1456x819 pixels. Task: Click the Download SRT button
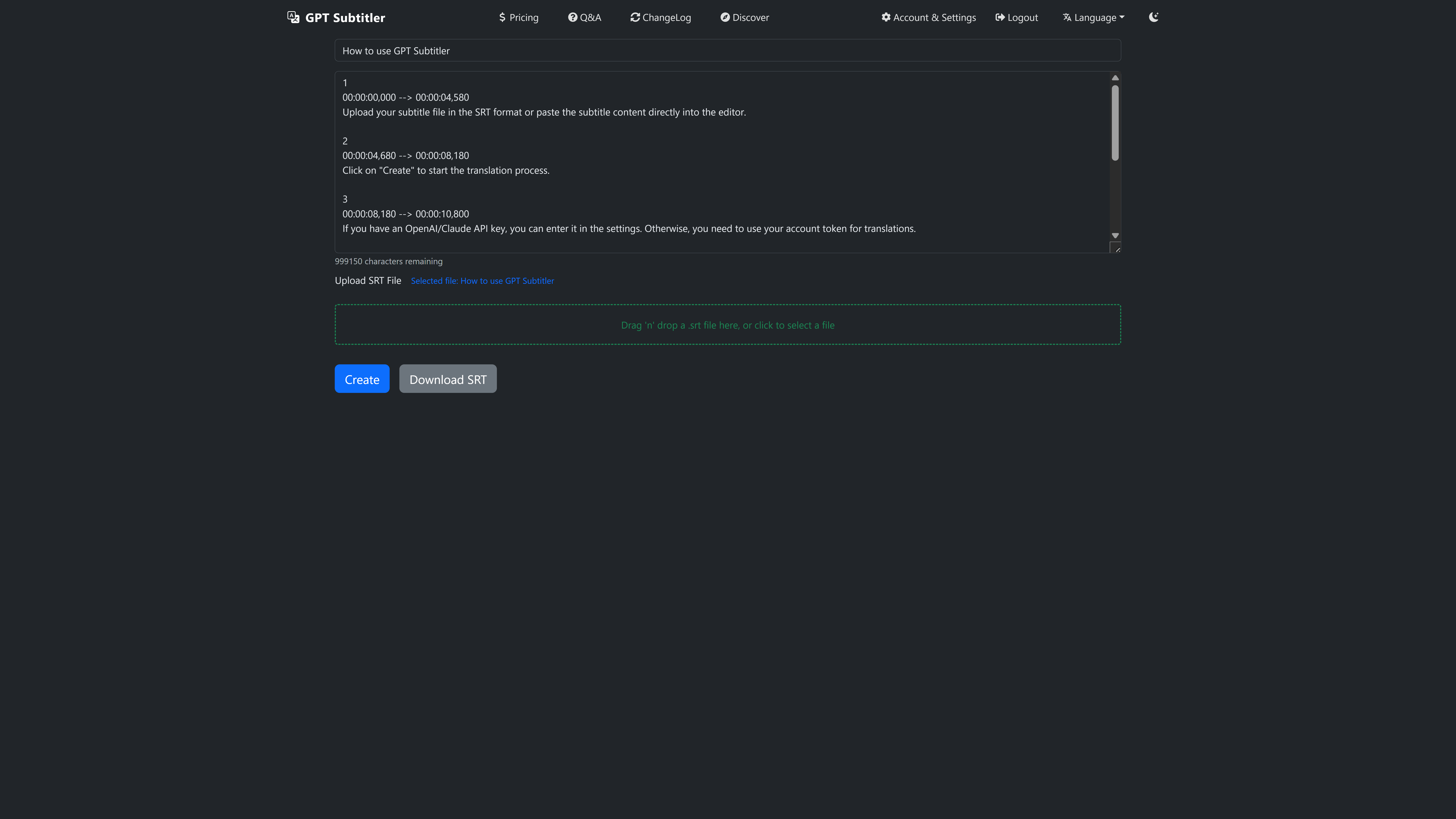coord(448,379)
